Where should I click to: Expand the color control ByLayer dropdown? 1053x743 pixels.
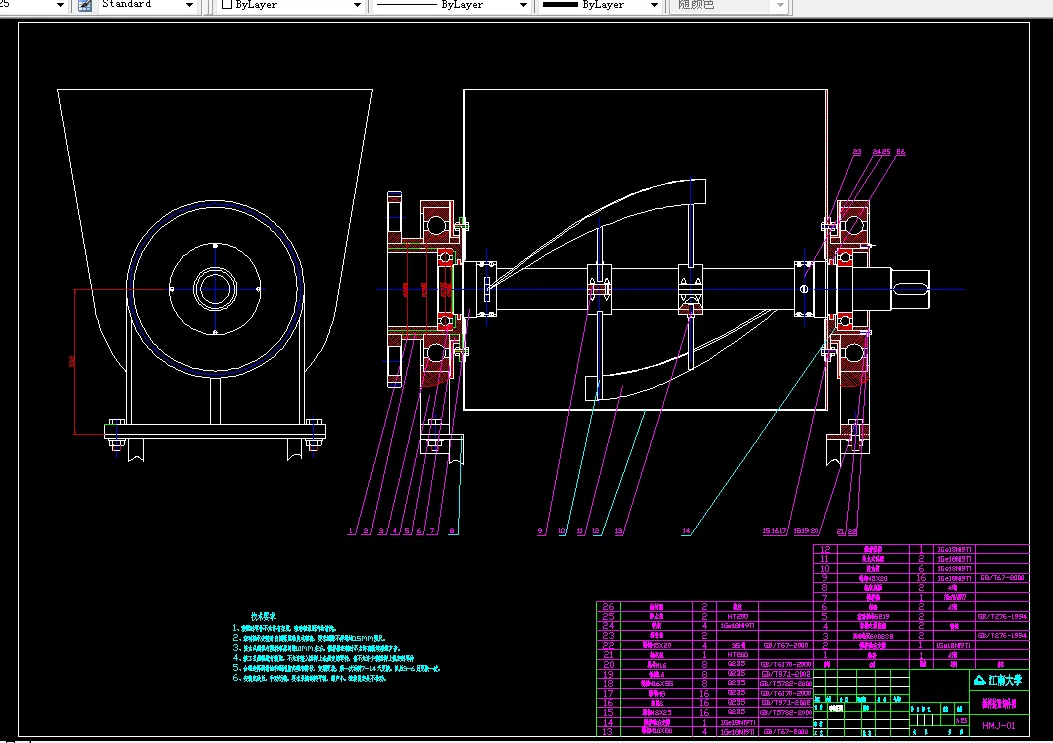[357, 5]
